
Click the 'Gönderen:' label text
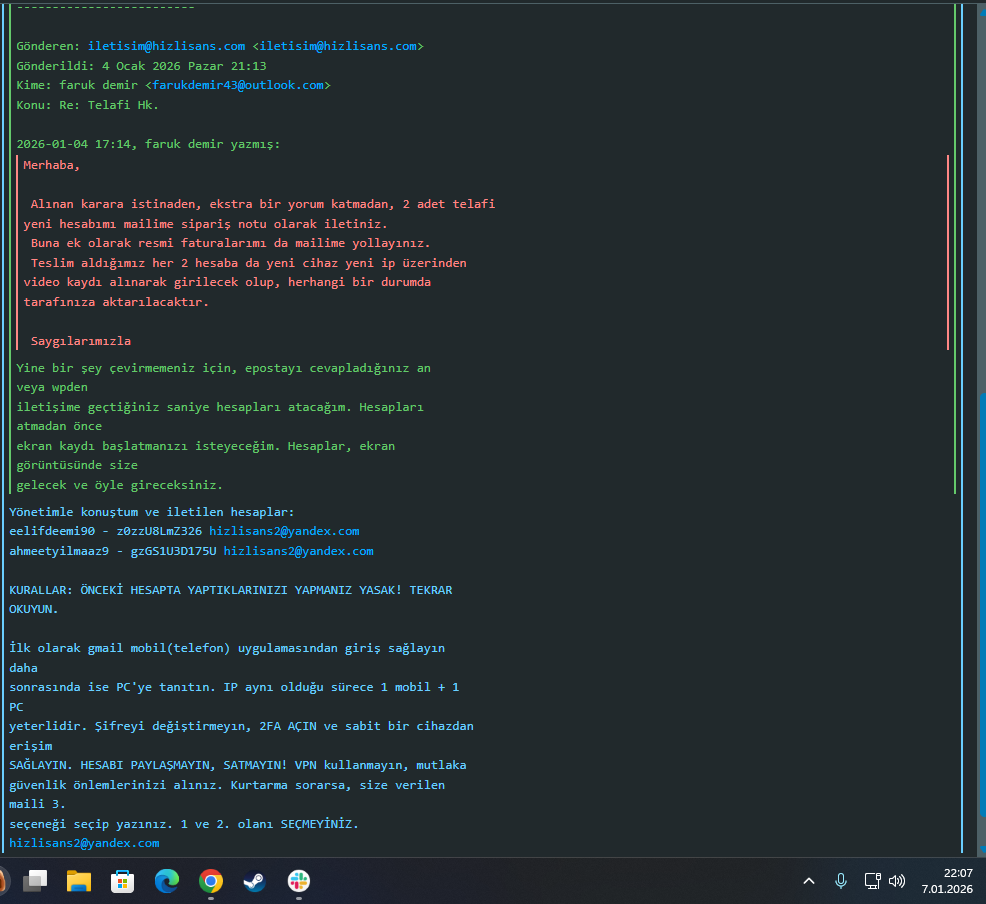pyautogui.click(x=48, y=46)
